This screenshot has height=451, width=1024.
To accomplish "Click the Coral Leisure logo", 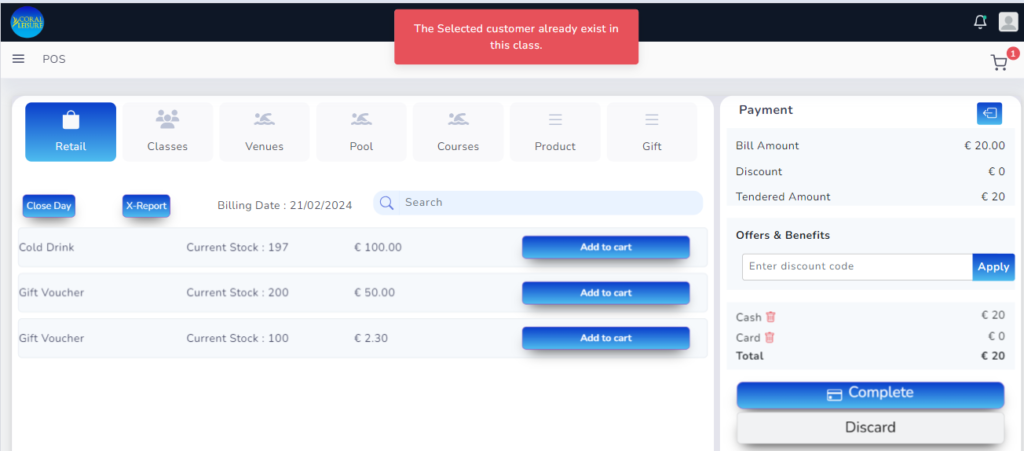I will (27, 21).
